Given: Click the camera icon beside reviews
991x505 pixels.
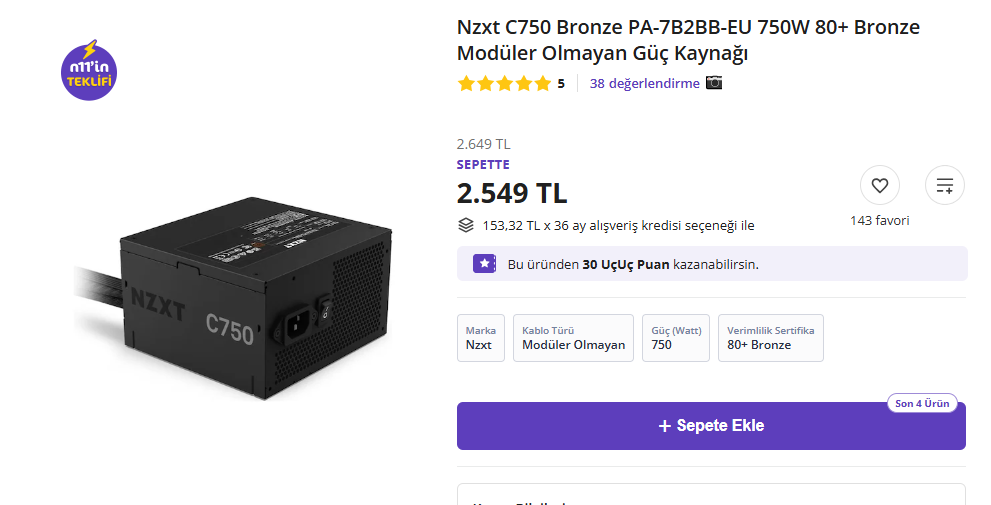Looking at the screenshot, I should click(x=714, y=83).
